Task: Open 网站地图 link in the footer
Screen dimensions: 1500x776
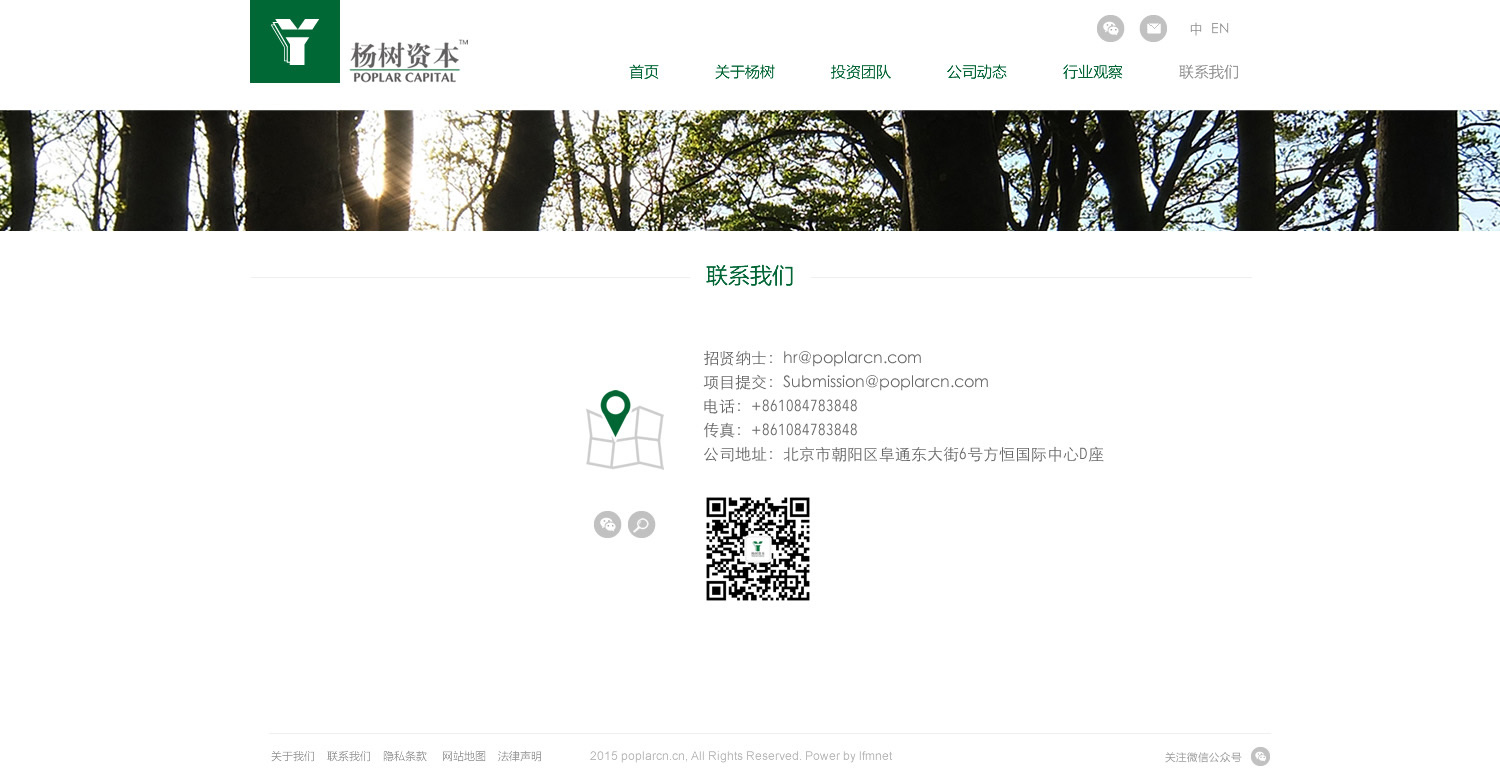Action: [x=464, y=757]
